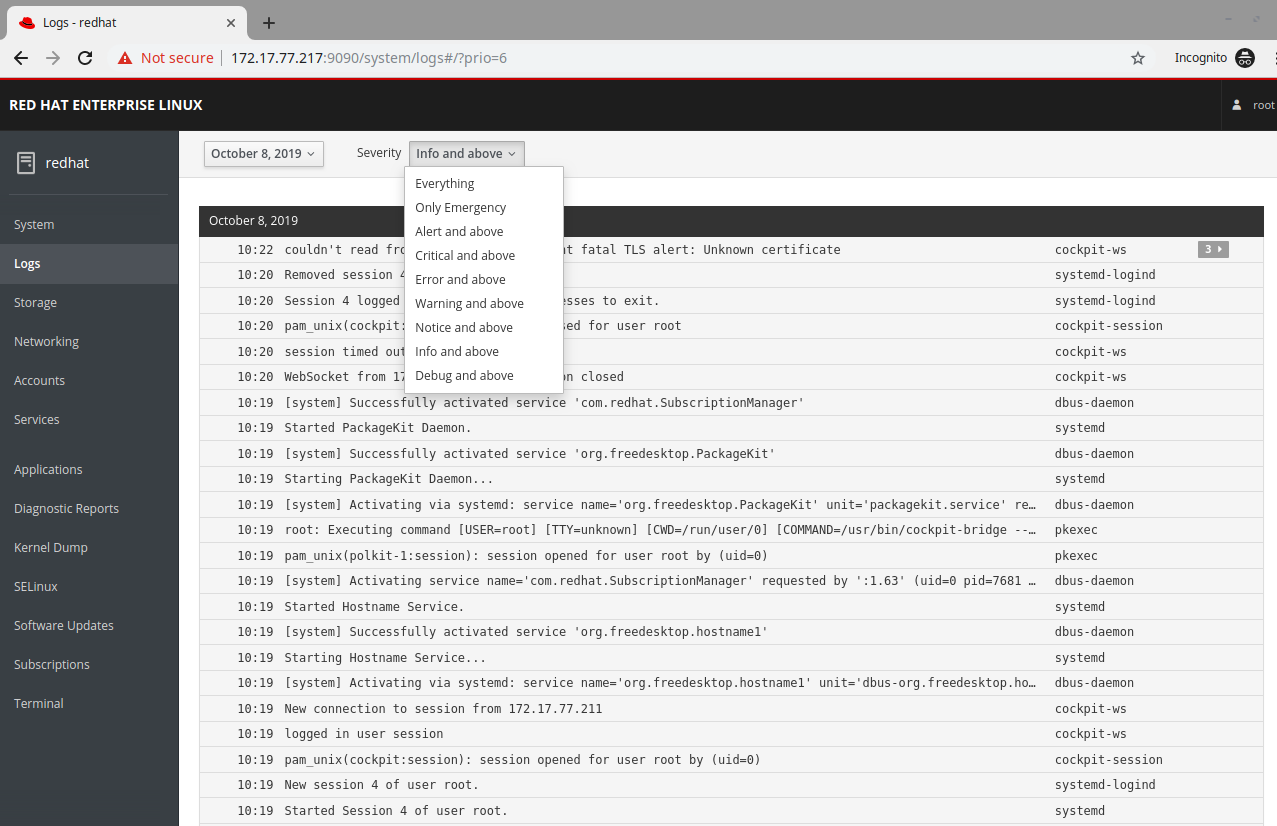
Task: Select "Only Emergency" severity filter
Action: [x=460, y=207]
